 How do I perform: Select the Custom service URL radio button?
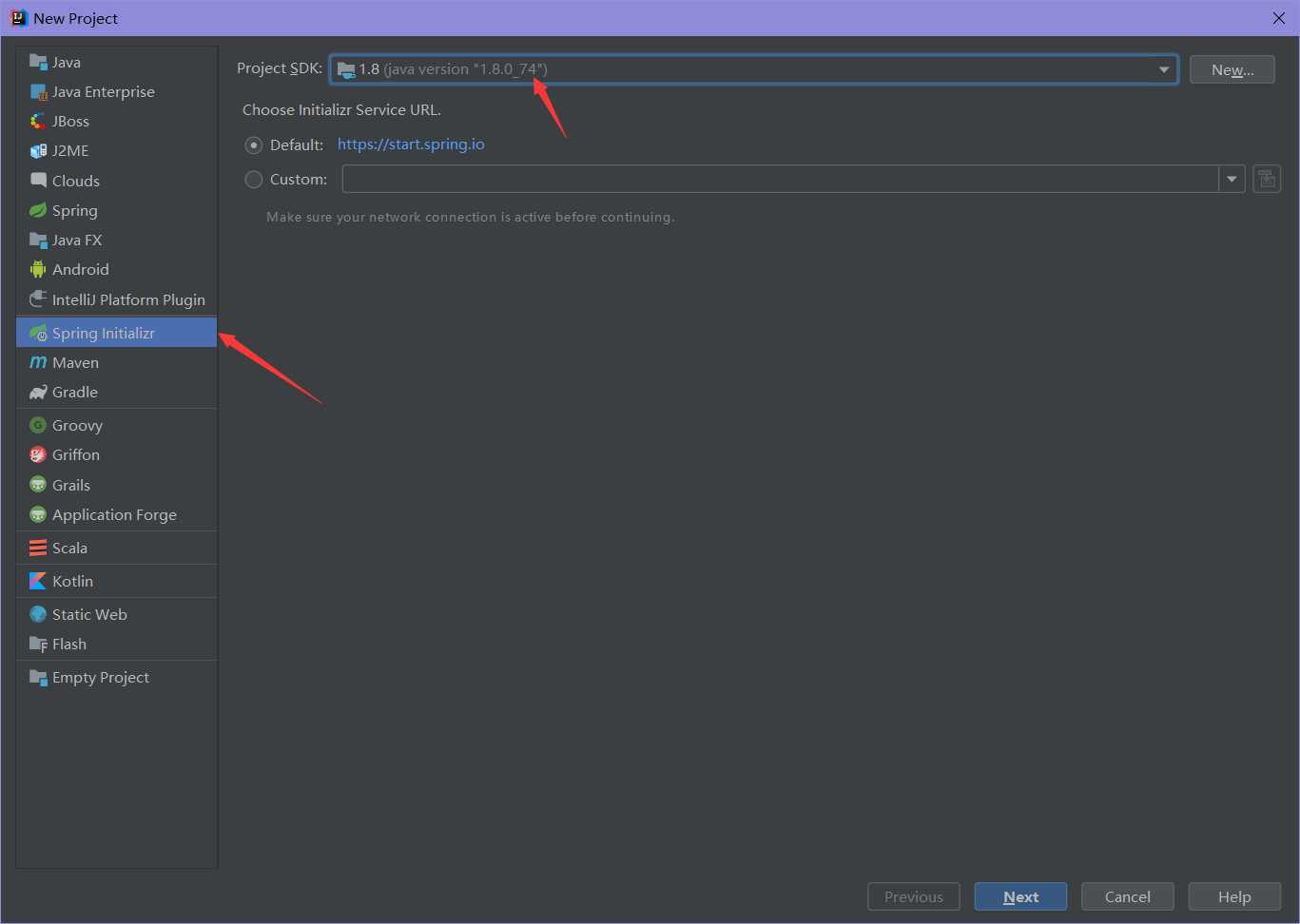tap(254, 179)
